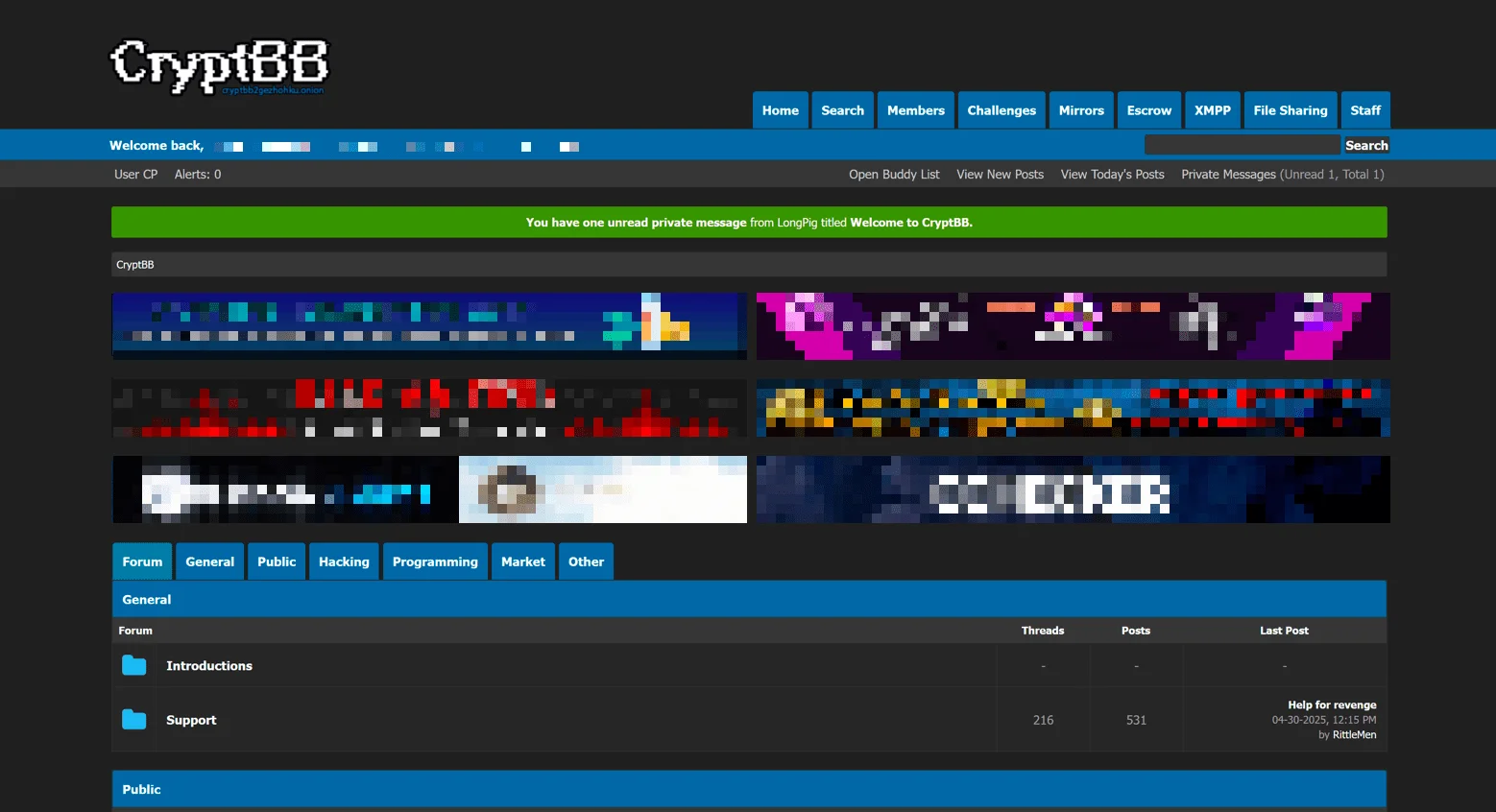Open View Today's Posts
Viewport: 1496px width, 812px height.
(x=1112, y=174)
